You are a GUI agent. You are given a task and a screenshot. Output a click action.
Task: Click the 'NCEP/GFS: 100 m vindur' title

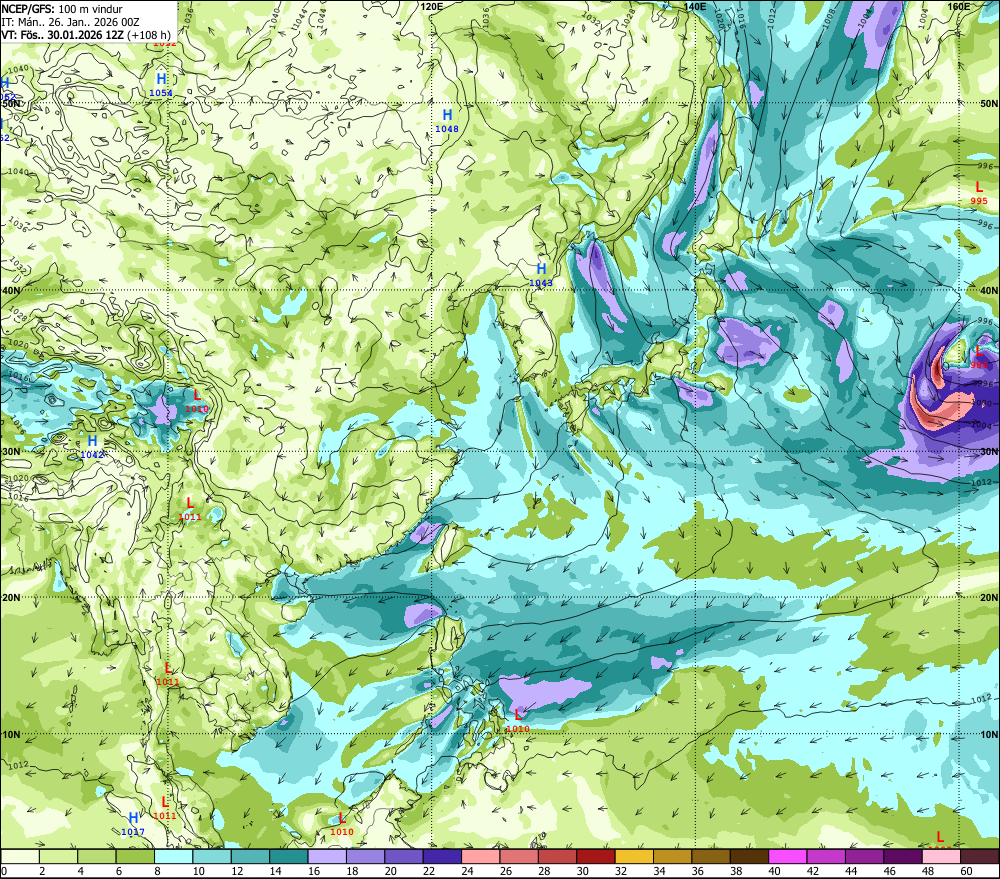pyautogui.click(x=62, y=9)
